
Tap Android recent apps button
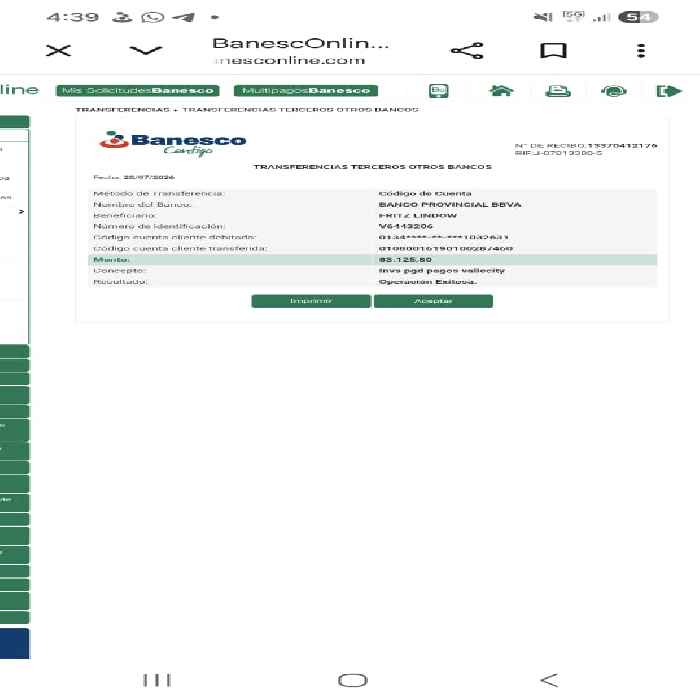(x=157, y=680)
